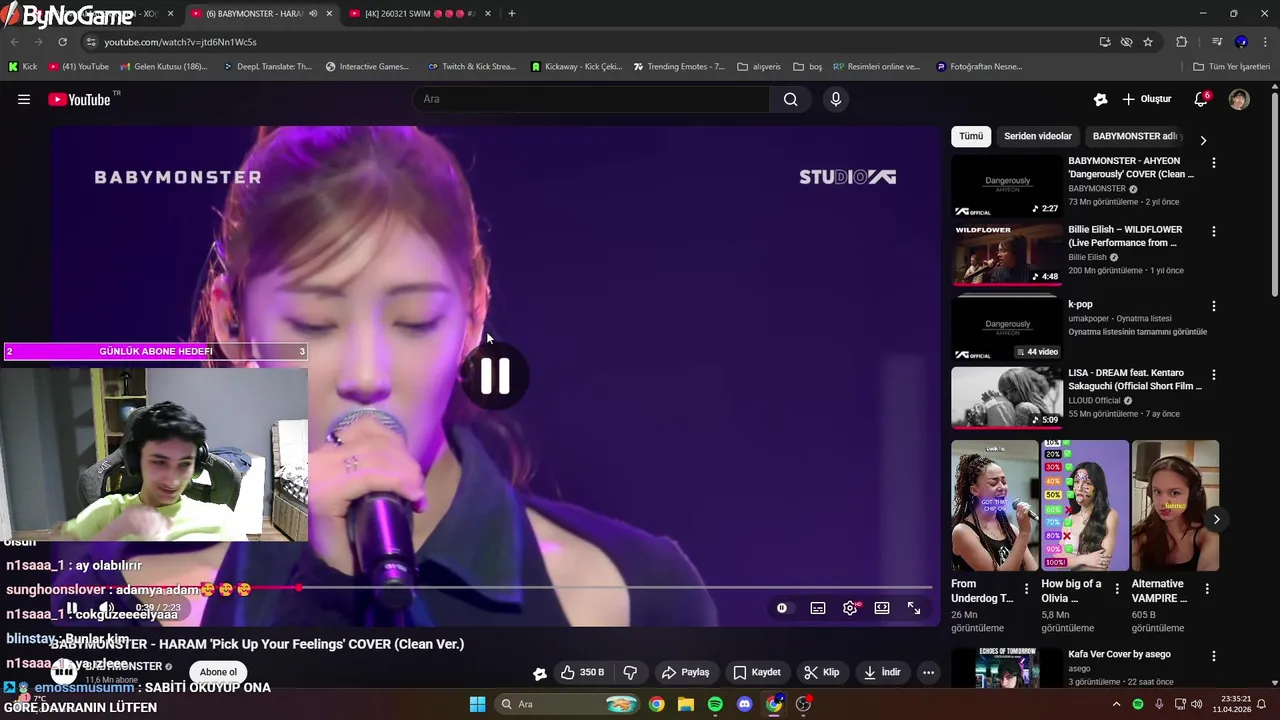Open the Kick bookmark
Screen dimensions: 1280x720
(x=23, y=67)
